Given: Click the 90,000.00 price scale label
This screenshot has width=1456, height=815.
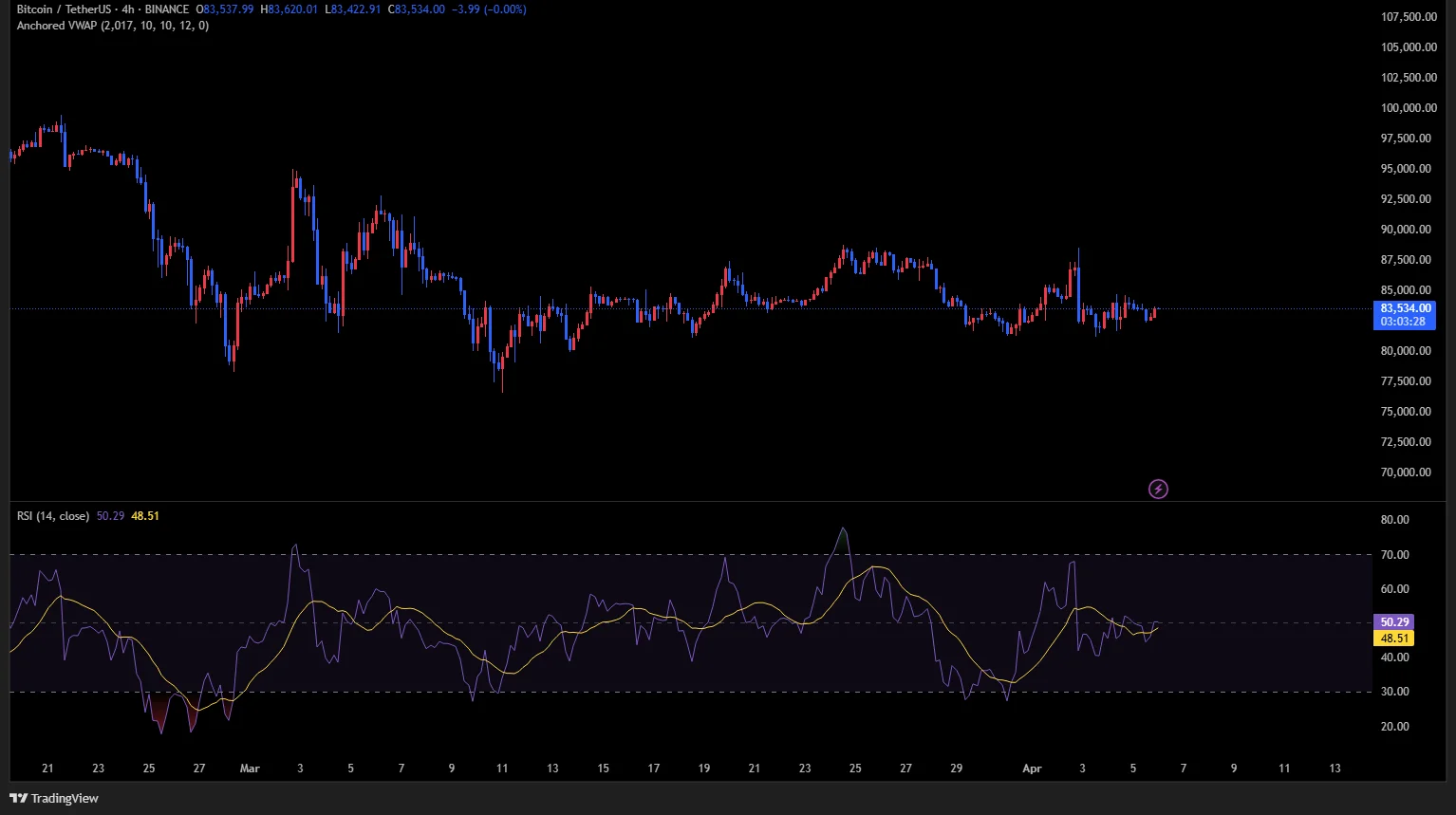Looking at the screenshot, I should (1406, 230).
